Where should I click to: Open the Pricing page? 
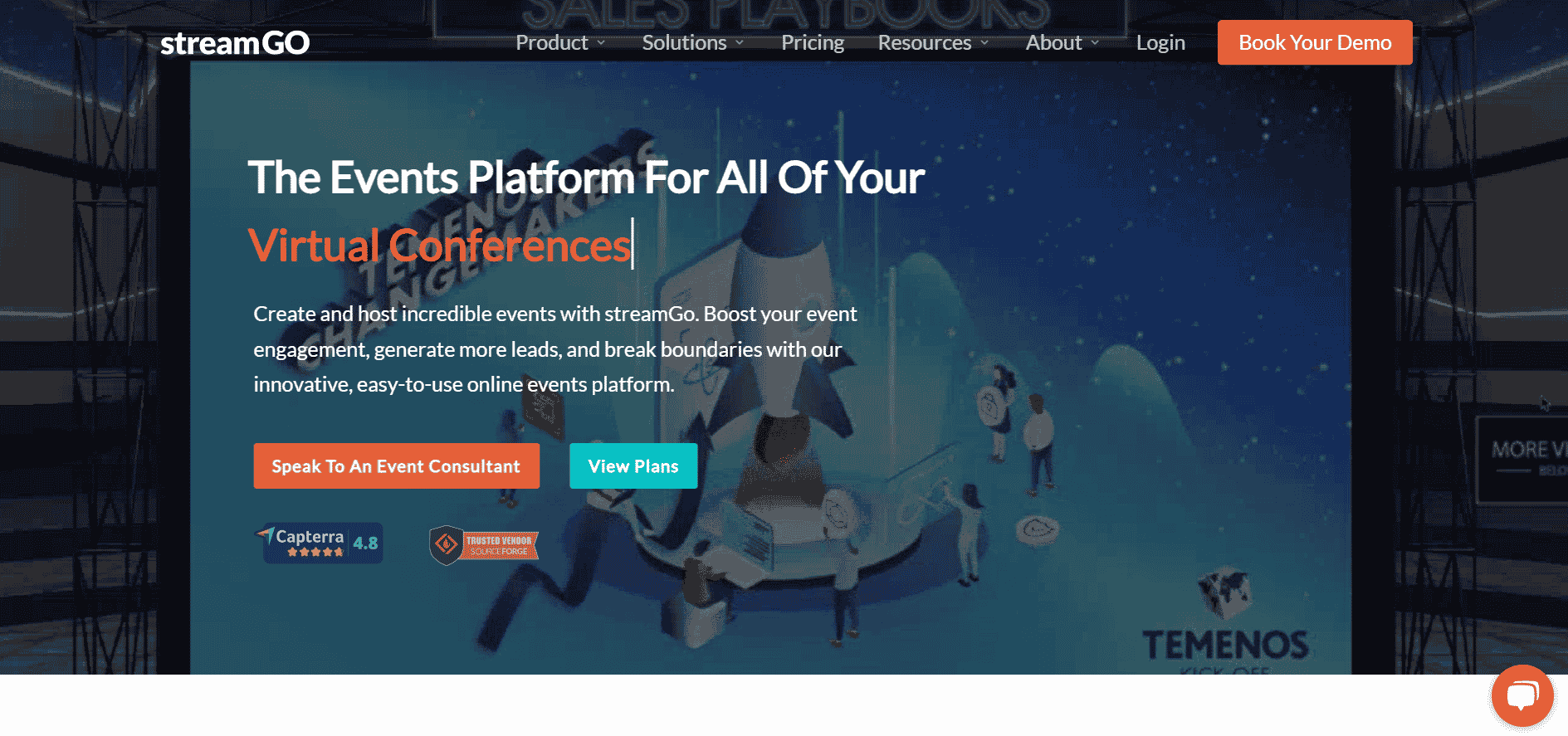813,43
